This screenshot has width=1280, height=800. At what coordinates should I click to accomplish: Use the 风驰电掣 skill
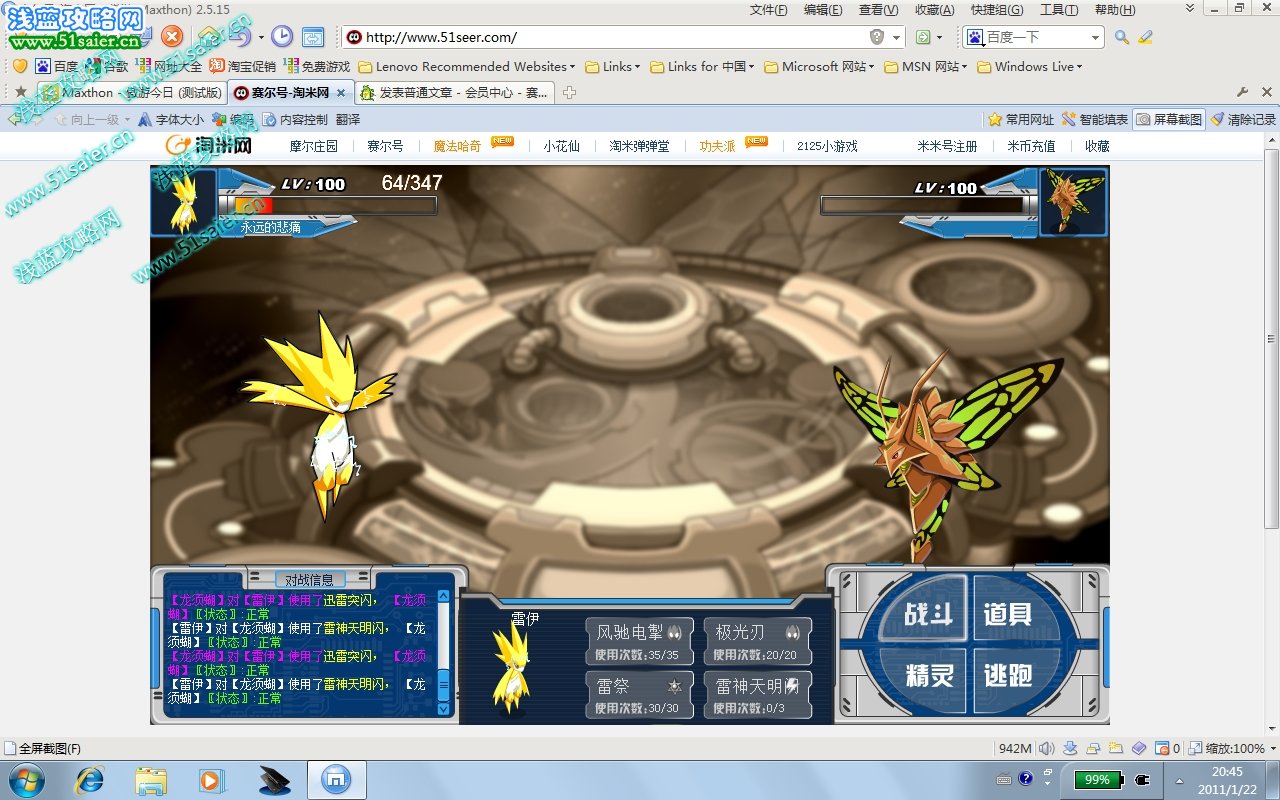[x=639, y=641]
